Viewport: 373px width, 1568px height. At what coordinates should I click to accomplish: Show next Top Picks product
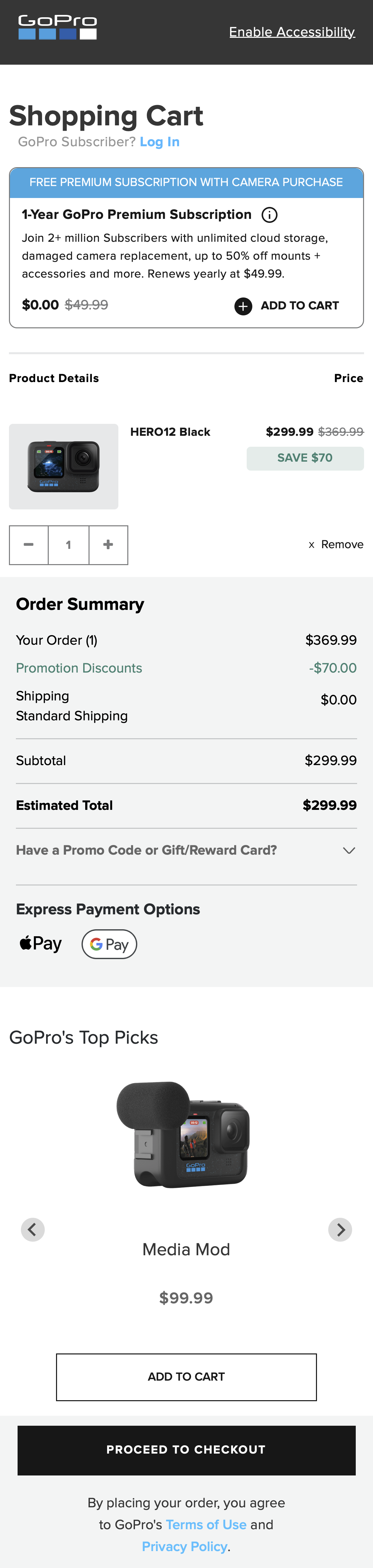click(x=340, y=1229)
